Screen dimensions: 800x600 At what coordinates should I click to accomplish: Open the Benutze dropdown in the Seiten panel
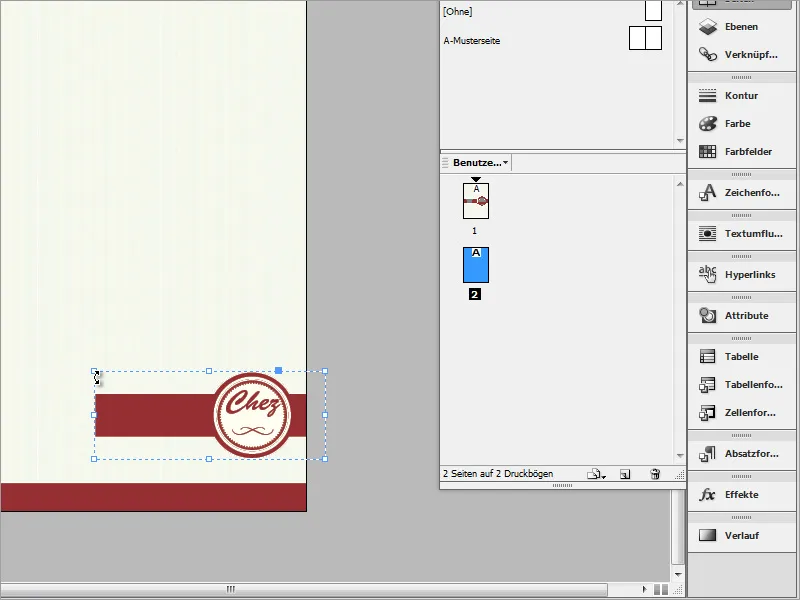click(478, 163)
